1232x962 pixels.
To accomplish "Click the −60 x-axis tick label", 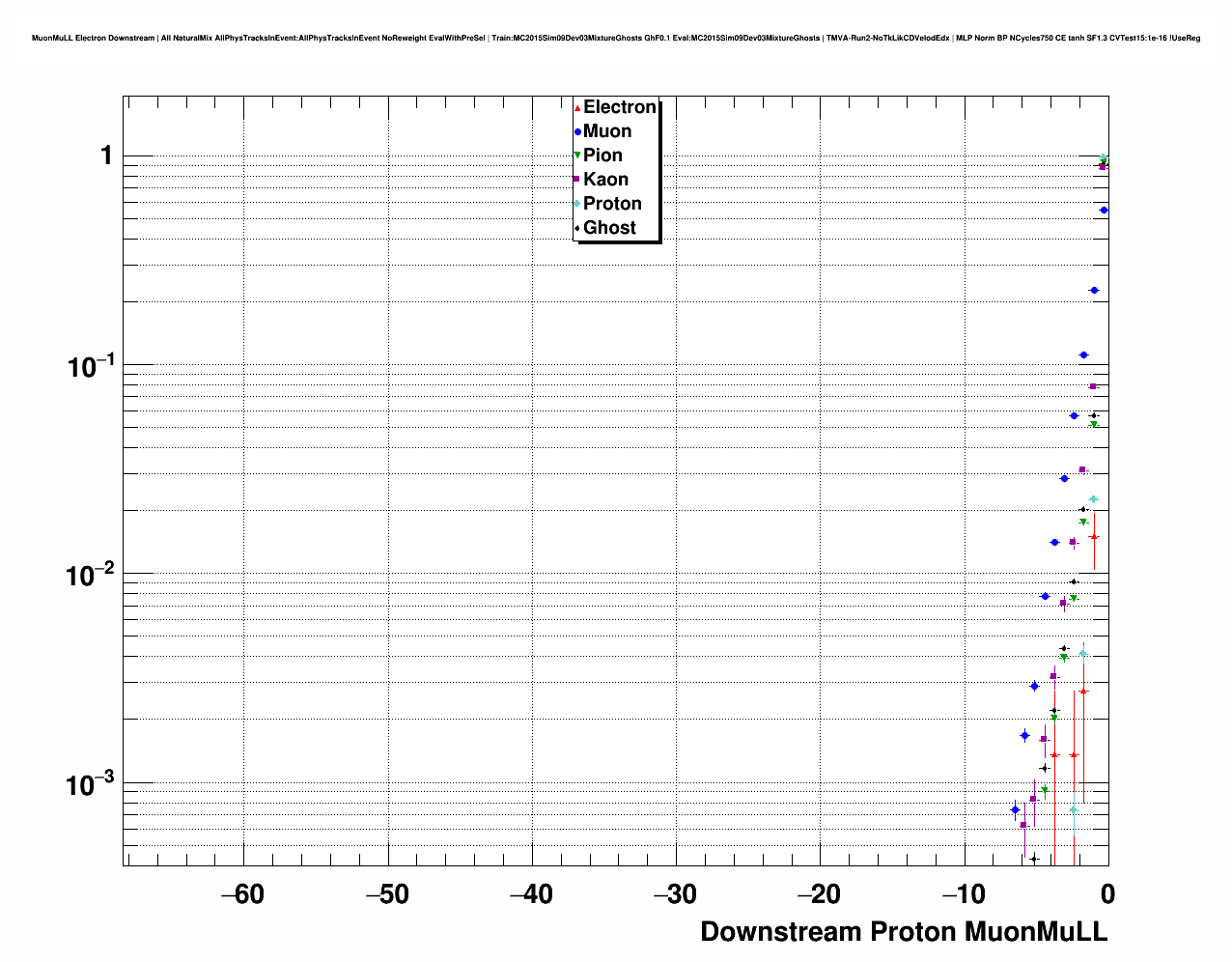I will coord(242,894).
